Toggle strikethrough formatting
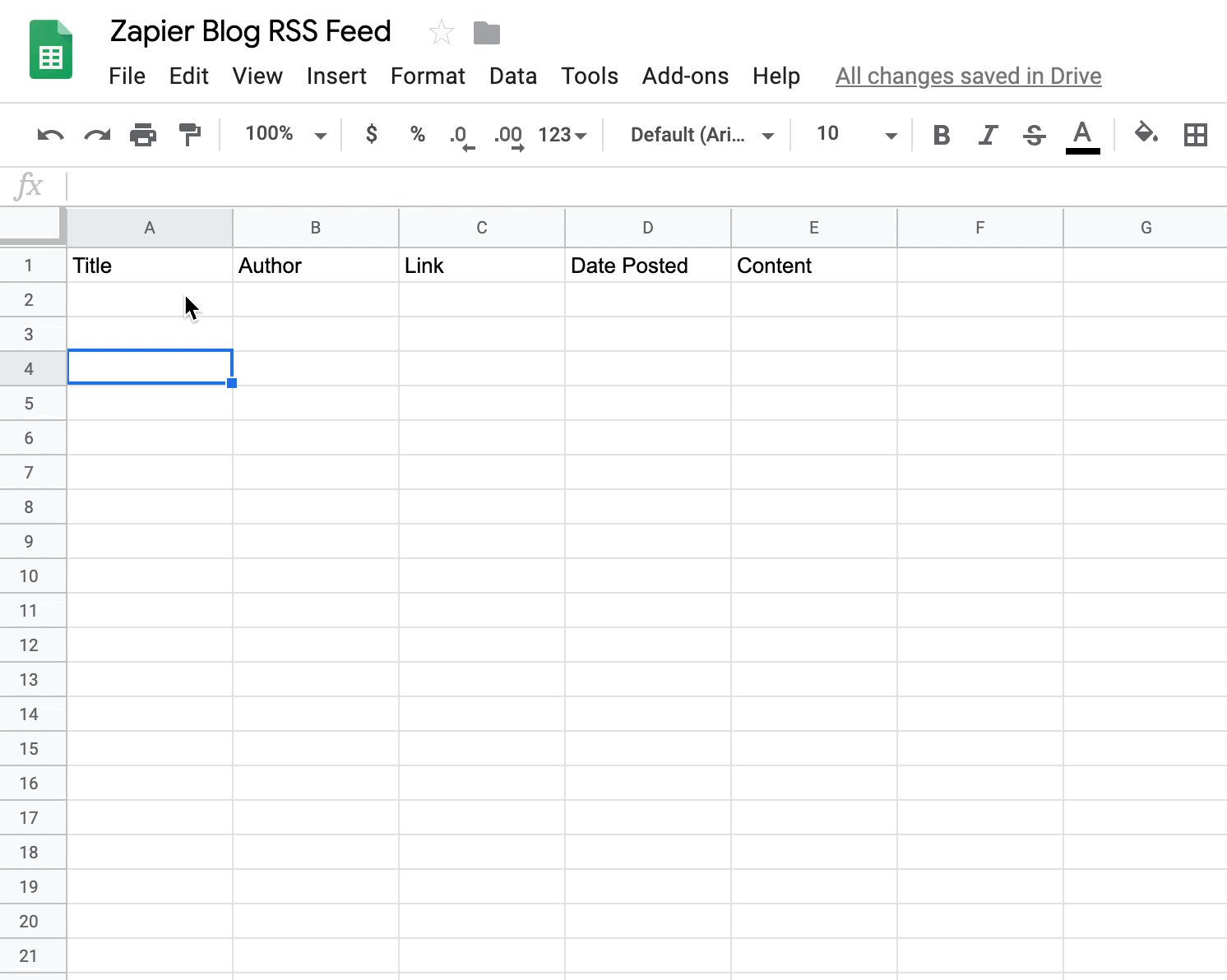Viewport: 1227px width, 980px height. pyautogui.click(x=1034, y=135)
